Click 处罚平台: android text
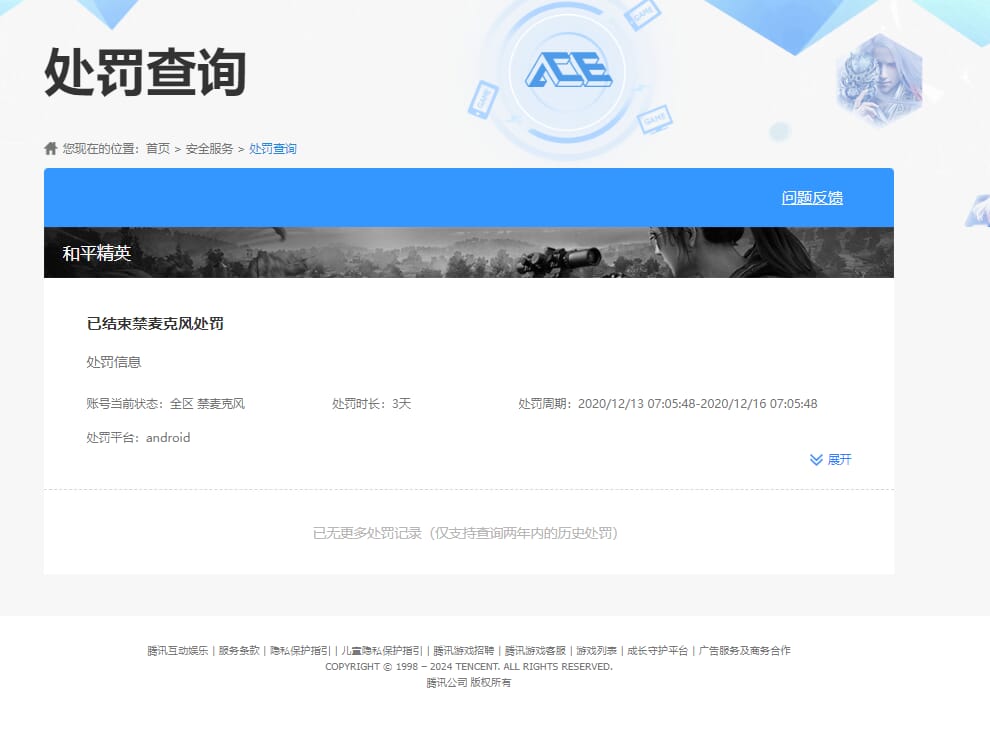The width and height of the screenshot is (990, 754). coord(138,438)
